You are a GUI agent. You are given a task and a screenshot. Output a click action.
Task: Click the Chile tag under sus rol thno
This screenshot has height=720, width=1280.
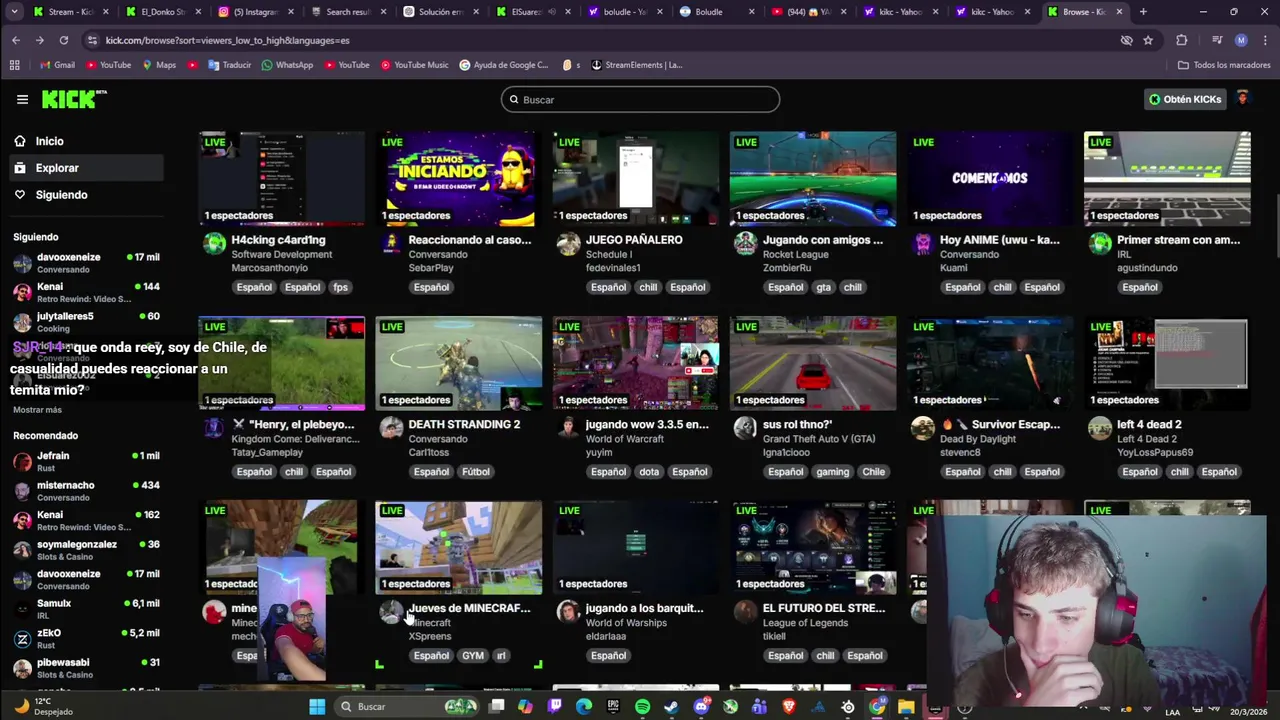873,472
